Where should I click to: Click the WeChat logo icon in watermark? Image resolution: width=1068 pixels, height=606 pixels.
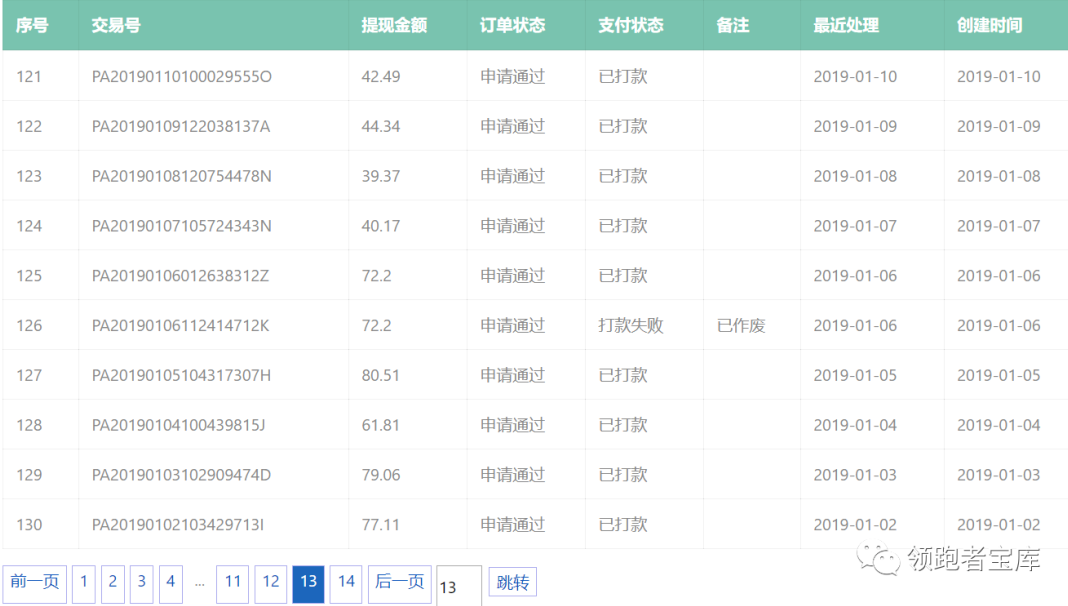coord(883,559)
